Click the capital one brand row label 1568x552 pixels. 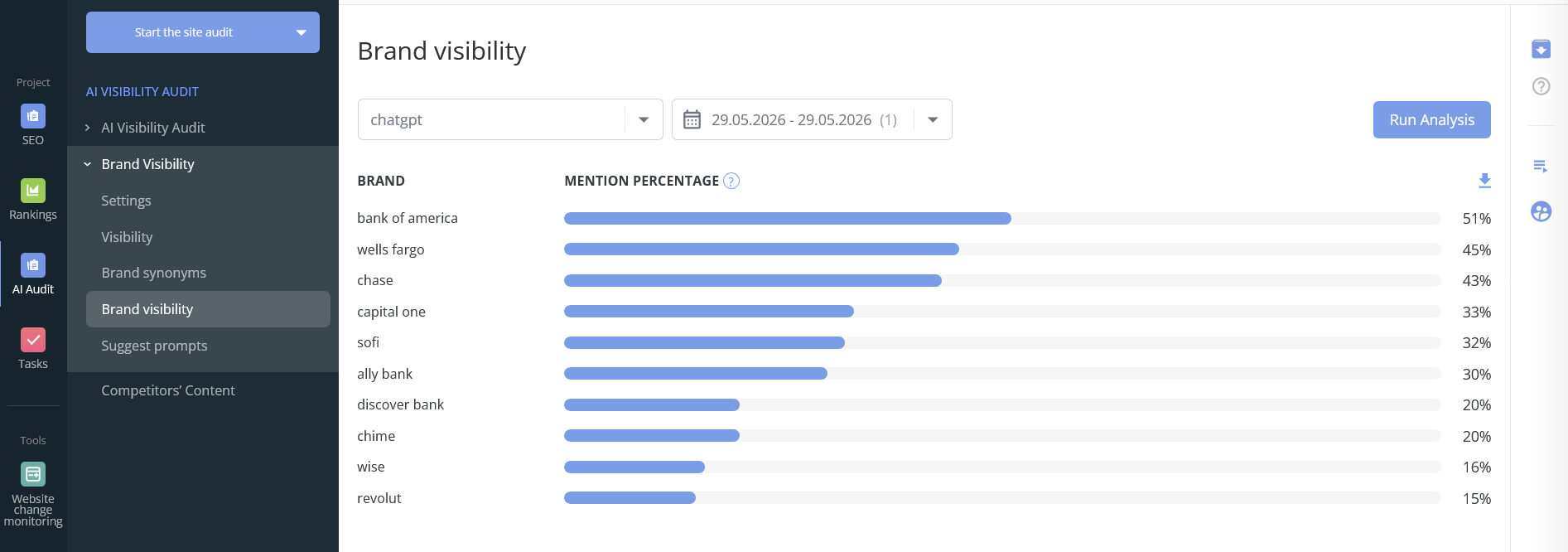(391, 312)
